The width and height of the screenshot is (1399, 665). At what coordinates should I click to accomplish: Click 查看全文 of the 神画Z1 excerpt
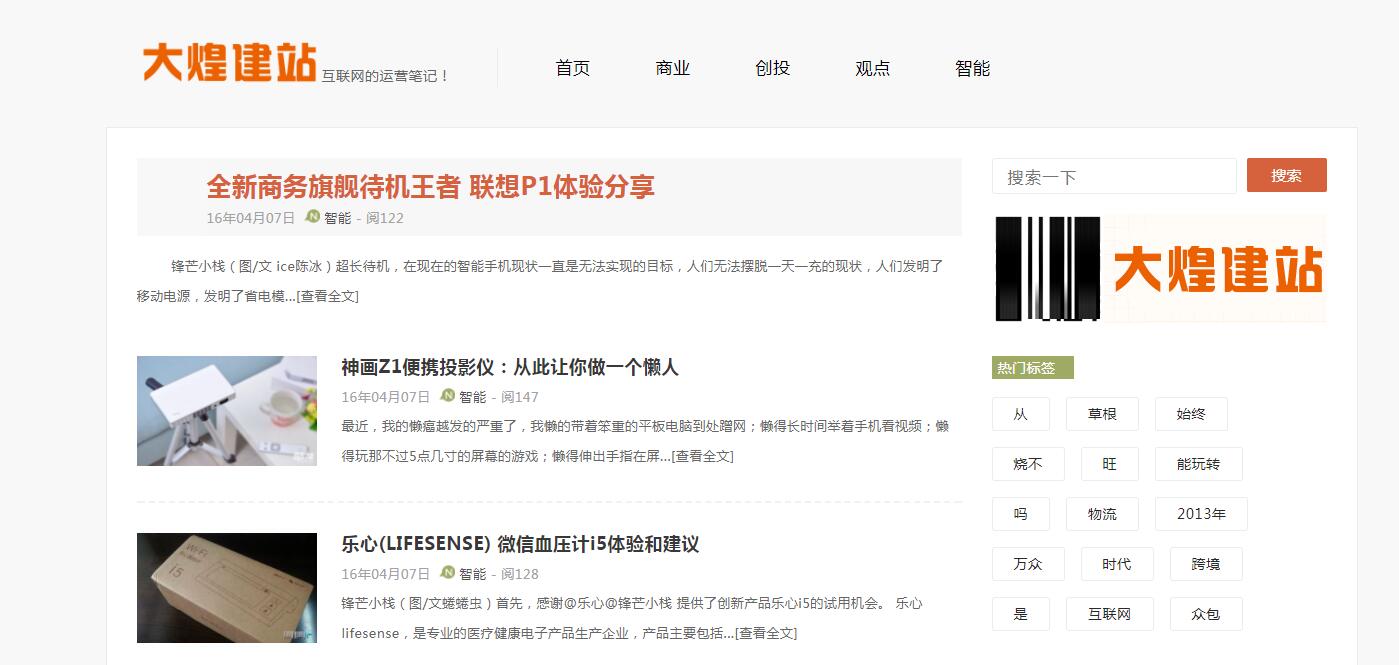point(702,456)
